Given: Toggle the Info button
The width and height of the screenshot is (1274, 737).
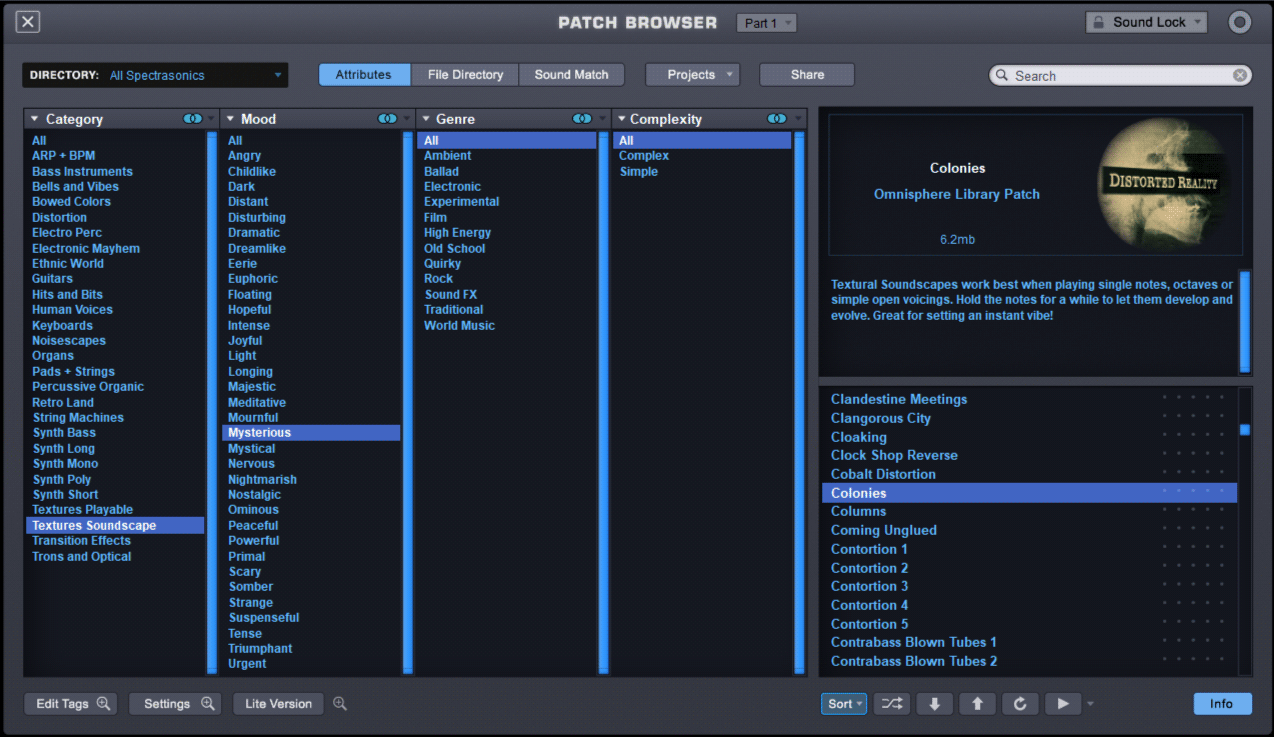Looking at the screenshot, I should 1222,704.
